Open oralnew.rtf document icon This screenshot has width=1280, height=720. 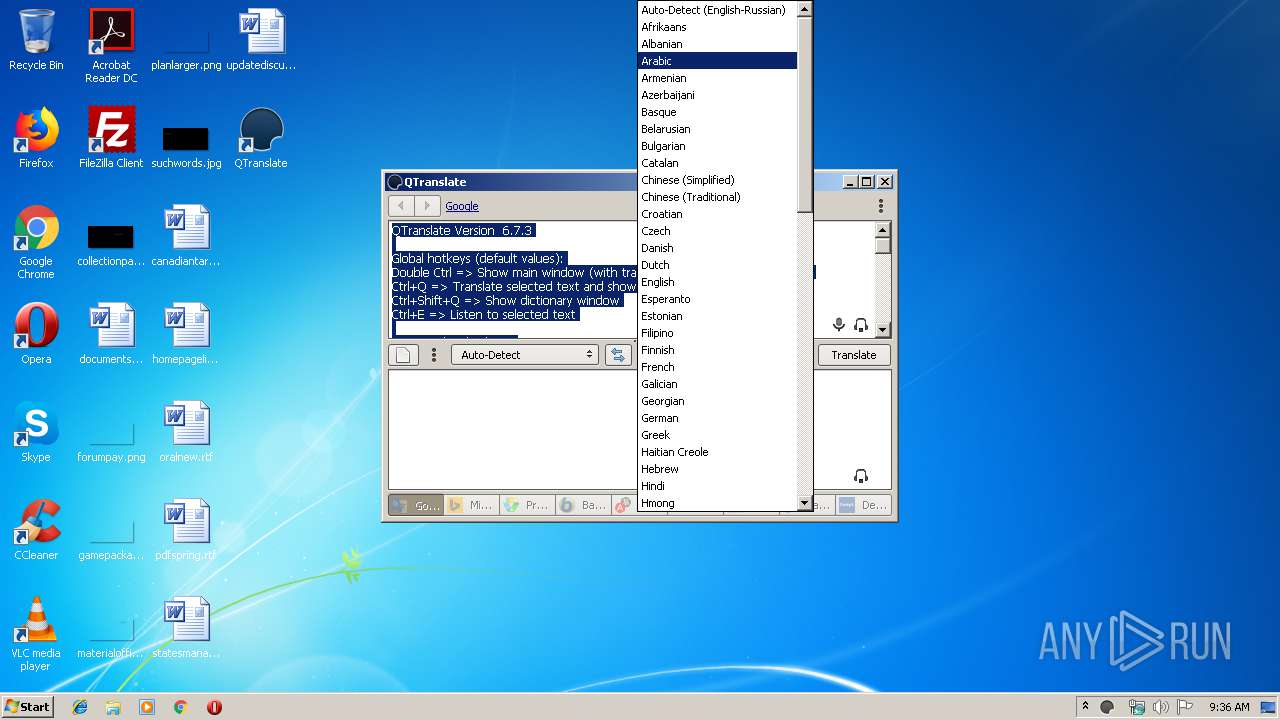point(186,432)
